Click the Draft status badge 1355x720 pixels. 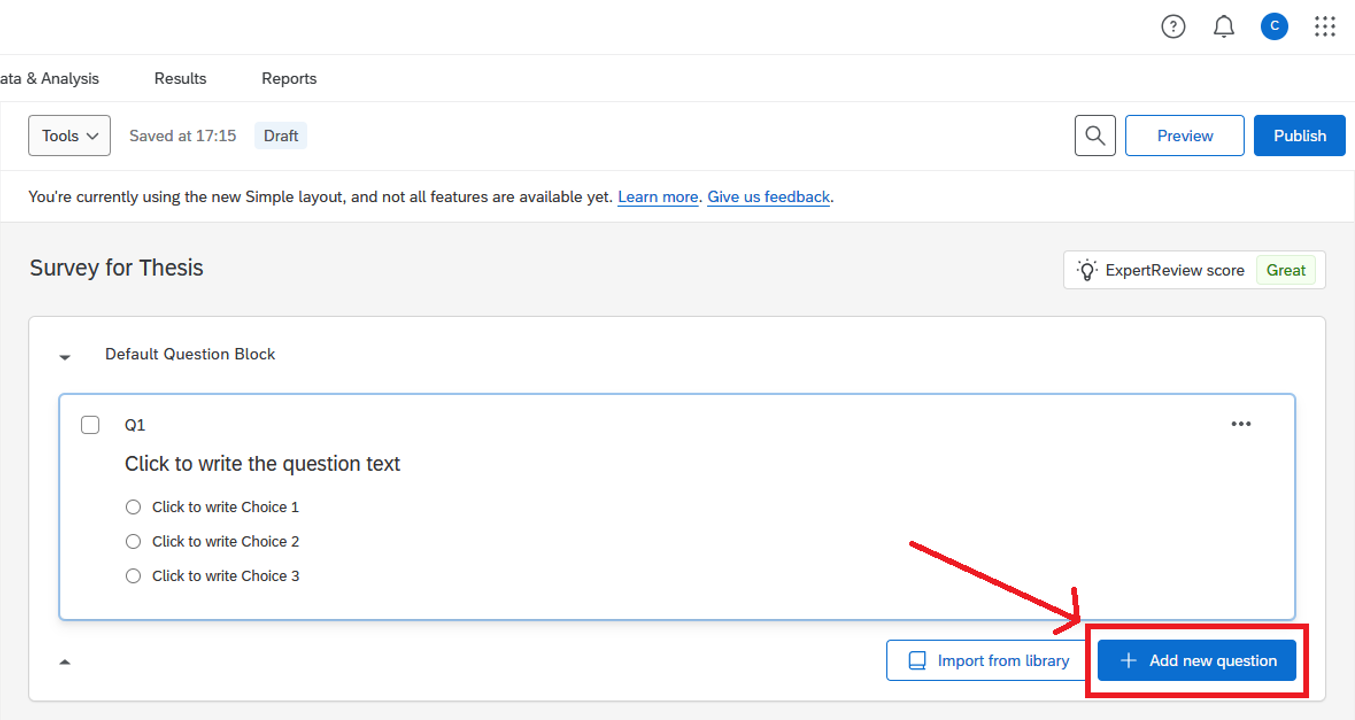pos(281,136)
